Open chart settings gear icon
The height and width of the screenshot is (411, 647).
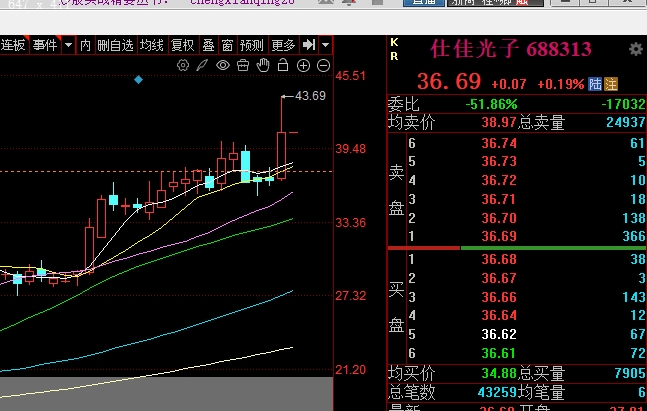pyautogui.click(x=183, y=65)
